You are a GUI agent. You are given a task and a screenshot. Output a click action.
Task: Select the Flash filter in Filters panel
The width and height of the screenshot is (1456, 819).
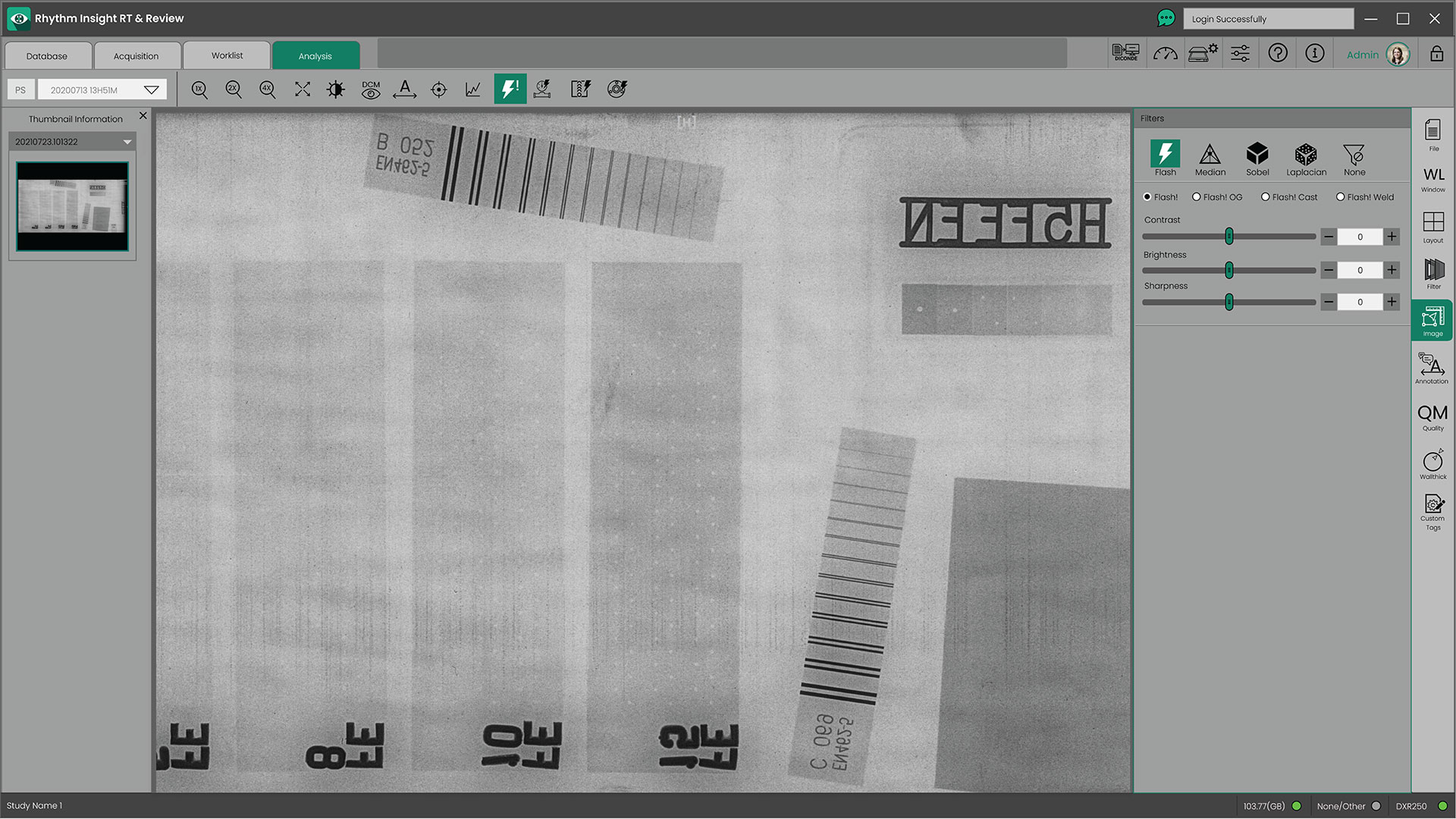[x=1165, y=158]
